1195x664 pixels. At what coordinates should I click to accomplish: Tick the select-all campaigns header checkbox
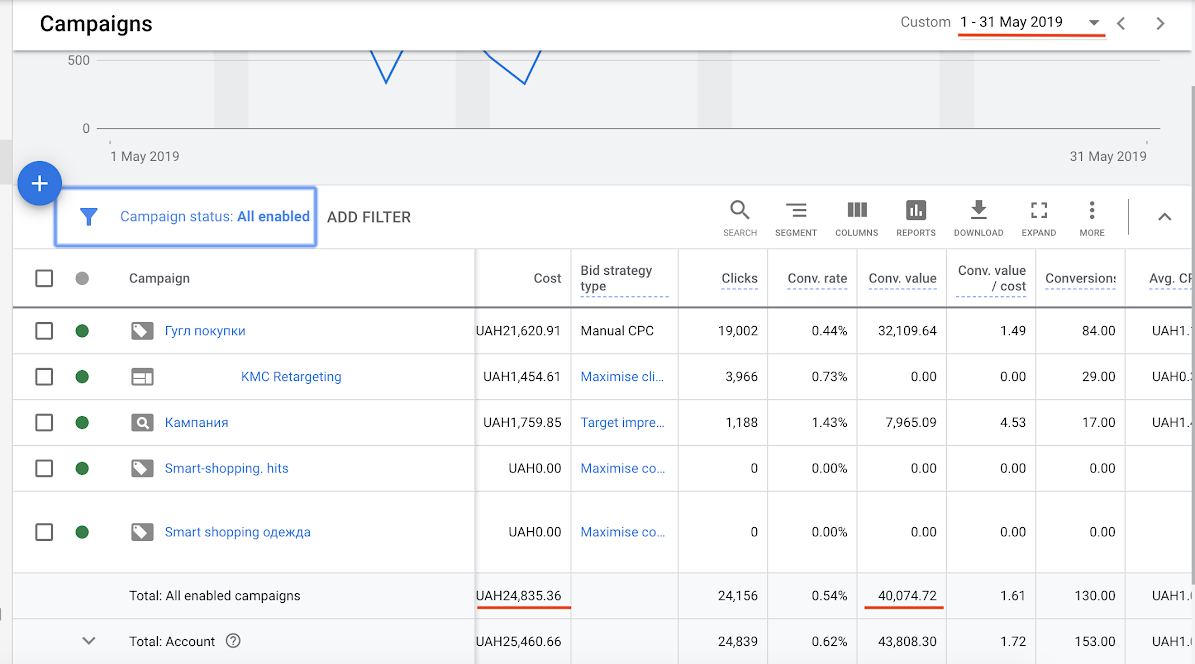pos(44,278)
